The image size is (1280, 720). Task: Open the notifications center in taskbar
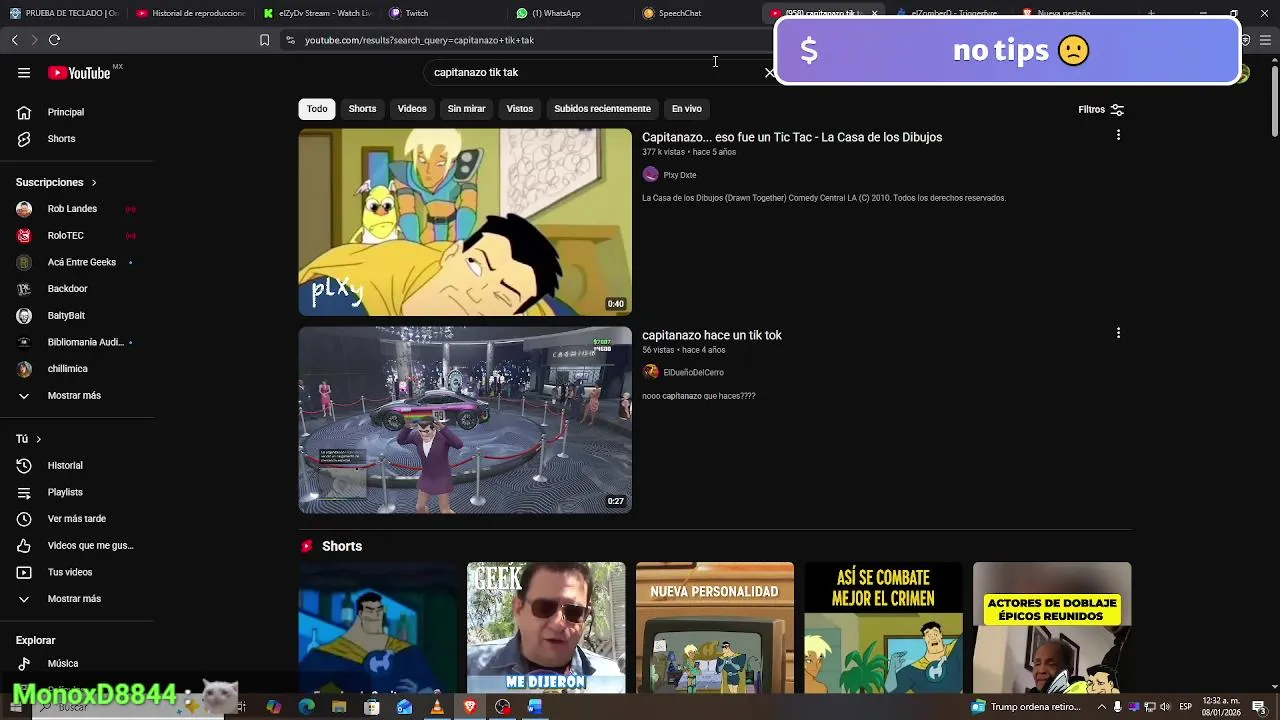pyautogui.click(x=1259, y=707)
